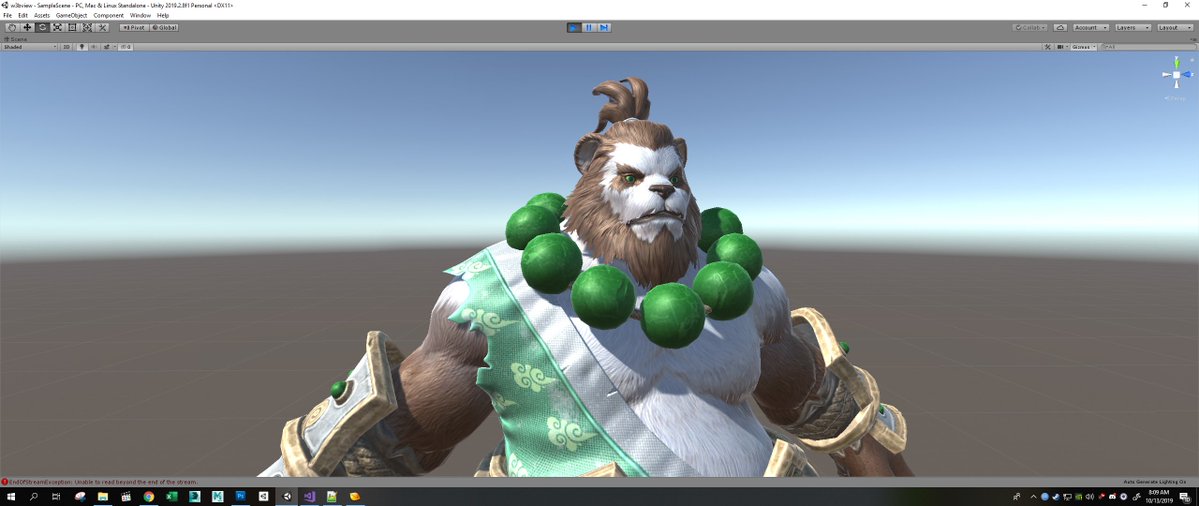Viewport: 1199px width, 506px height.
Task: Open the Edit menu
Action: (x=23, y=15)
